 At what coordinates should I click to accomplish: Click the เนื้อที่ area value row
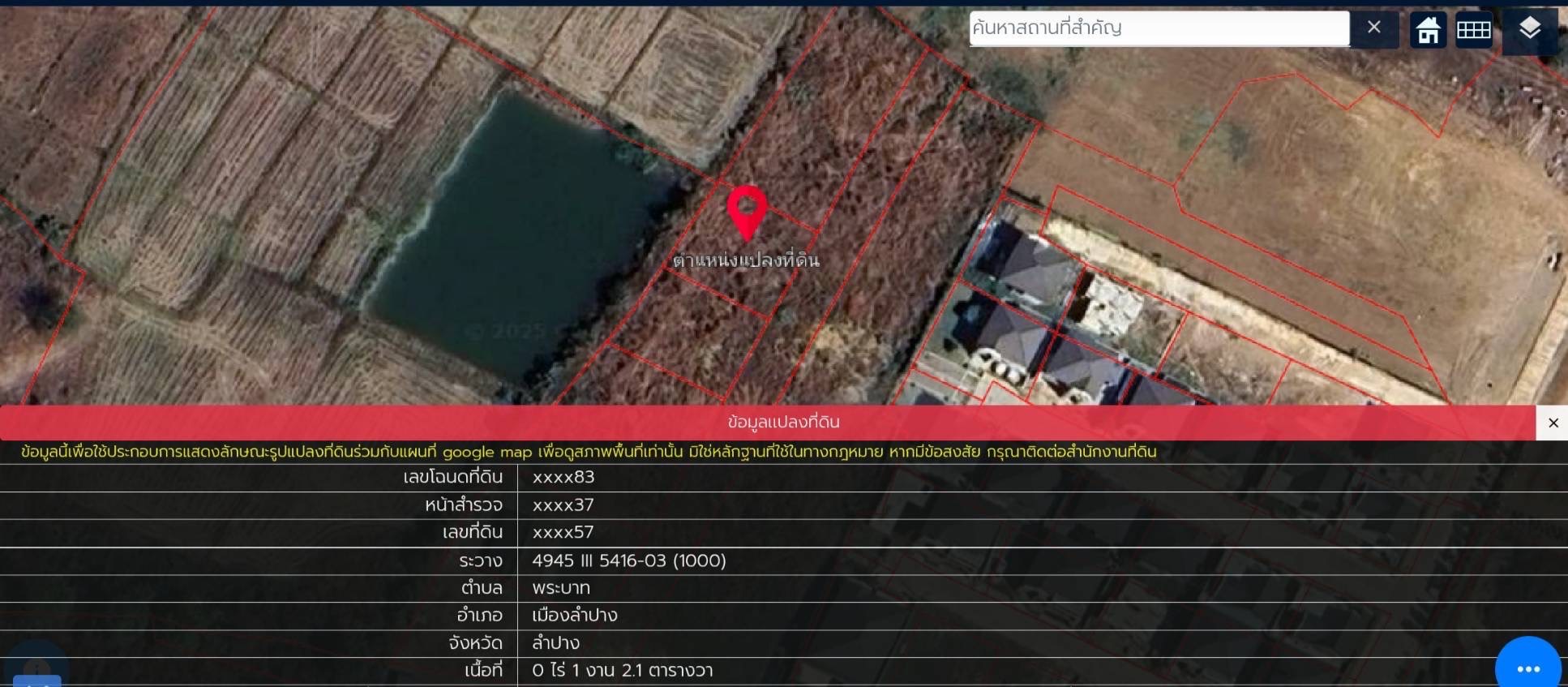[x=623, y=671]
